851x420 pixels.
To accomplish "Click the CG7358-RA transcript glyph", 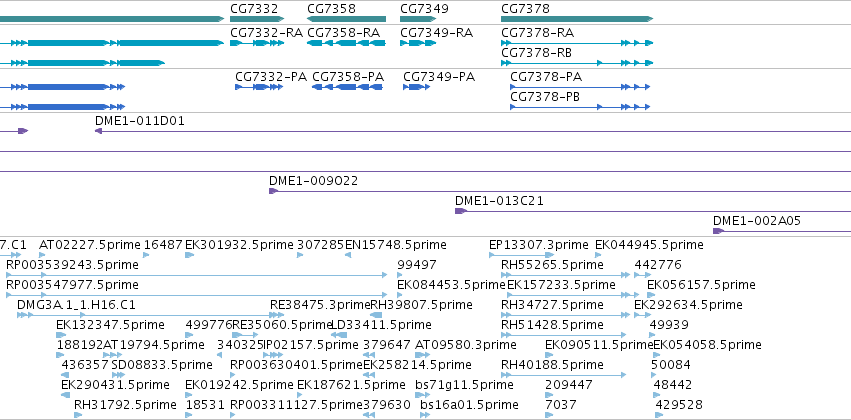I will 346,43.
